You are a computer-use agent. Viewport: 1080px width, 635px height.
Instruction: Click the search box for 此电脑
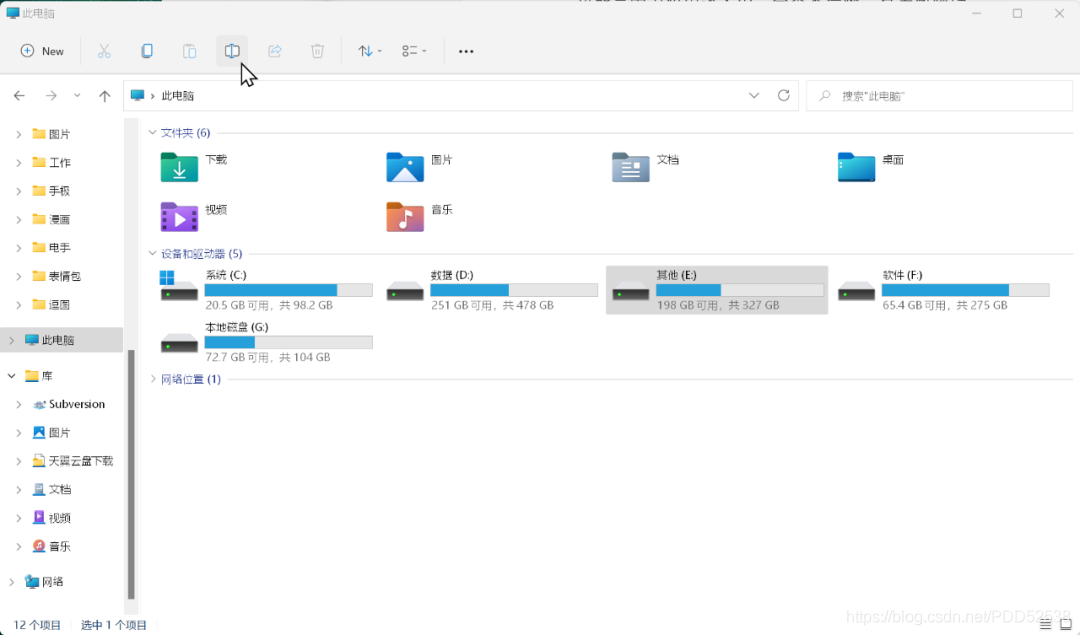coord(939,96)
